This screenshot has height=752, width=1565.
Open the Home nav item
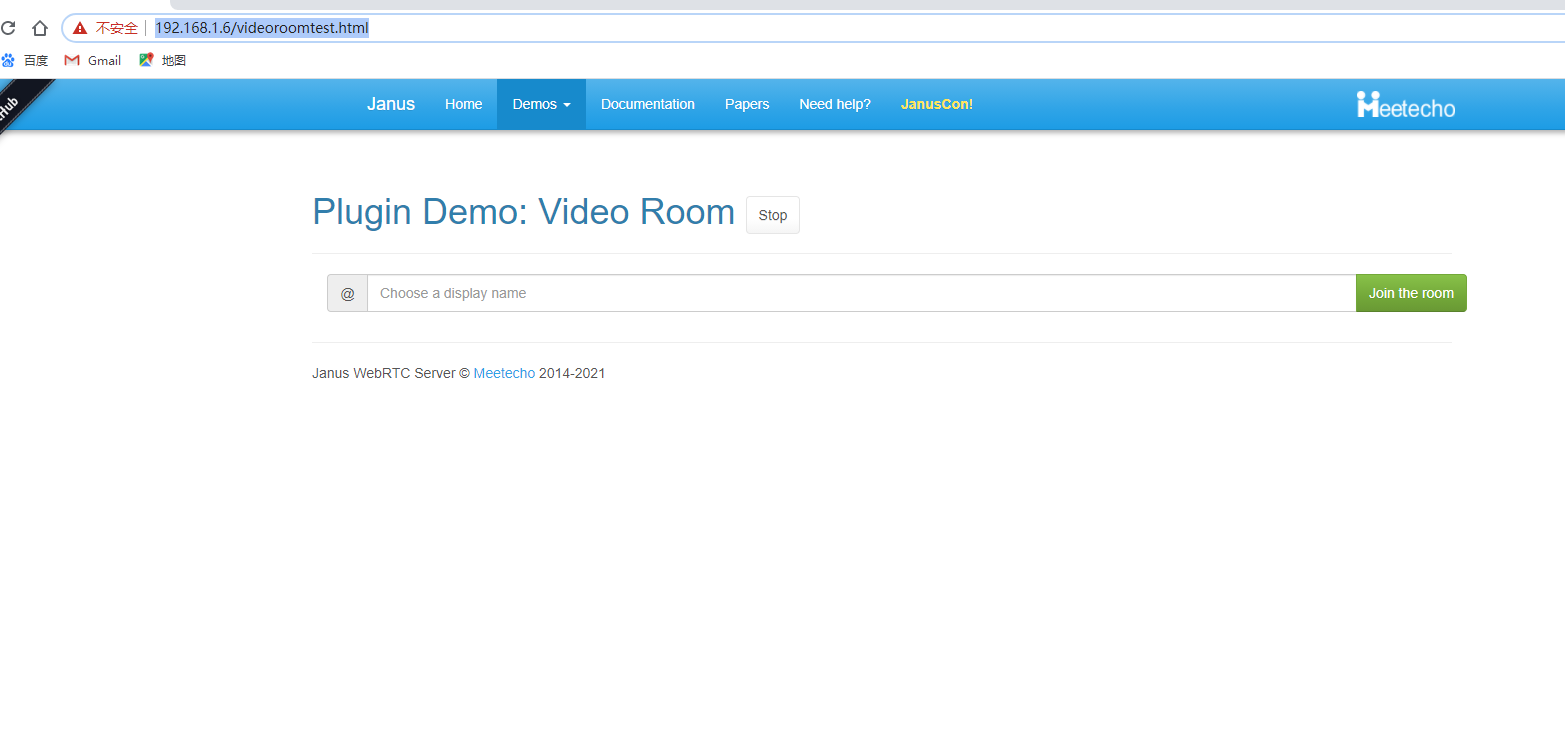click(x=464, y=104)
